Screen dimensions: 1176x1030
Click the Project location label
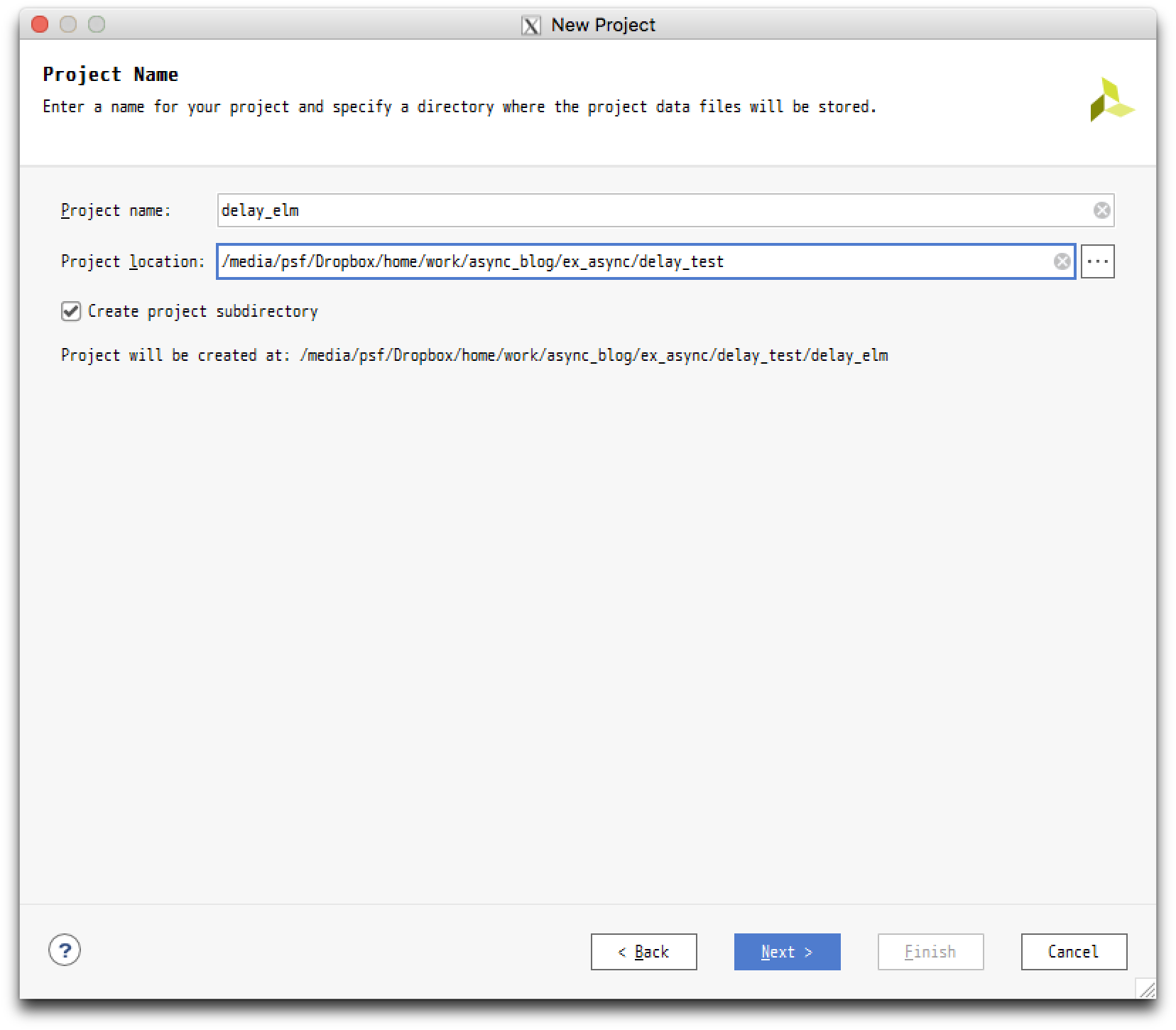(x=133, y=261)
